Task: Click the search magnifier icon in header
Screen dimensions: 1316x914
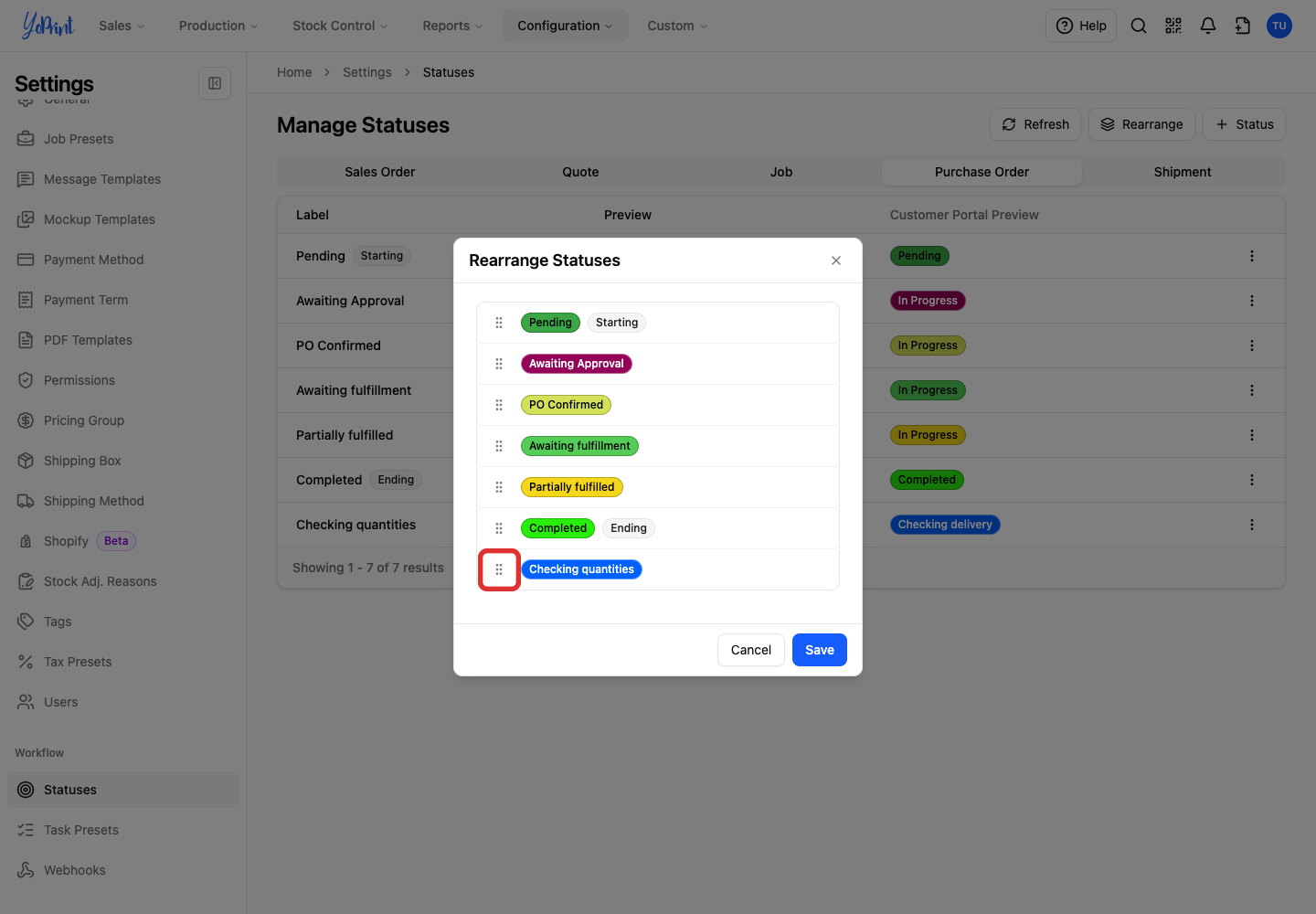Action: pos(1139,26)
